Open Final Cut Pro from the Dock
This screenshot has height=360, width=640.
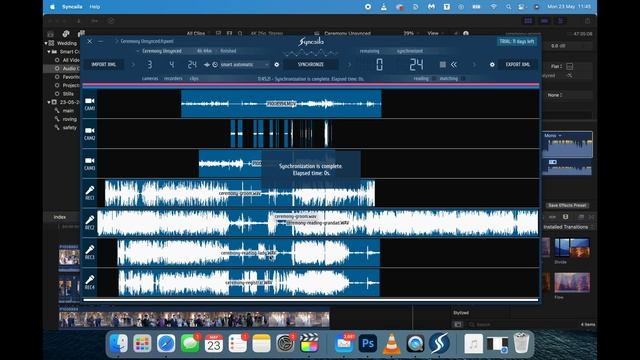[x=309, y=343]
